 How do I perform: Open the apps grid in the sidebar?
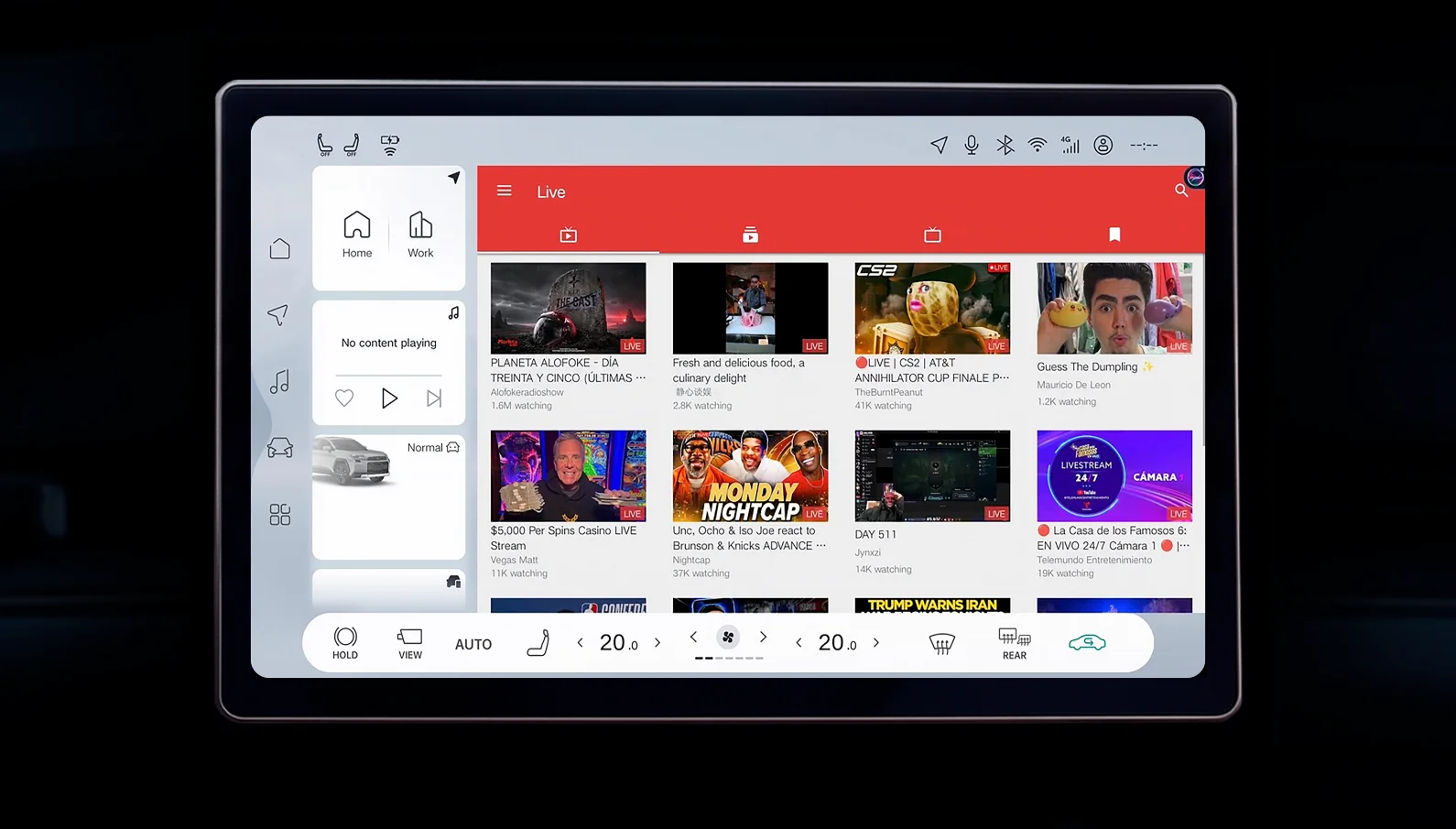point(280,515)
